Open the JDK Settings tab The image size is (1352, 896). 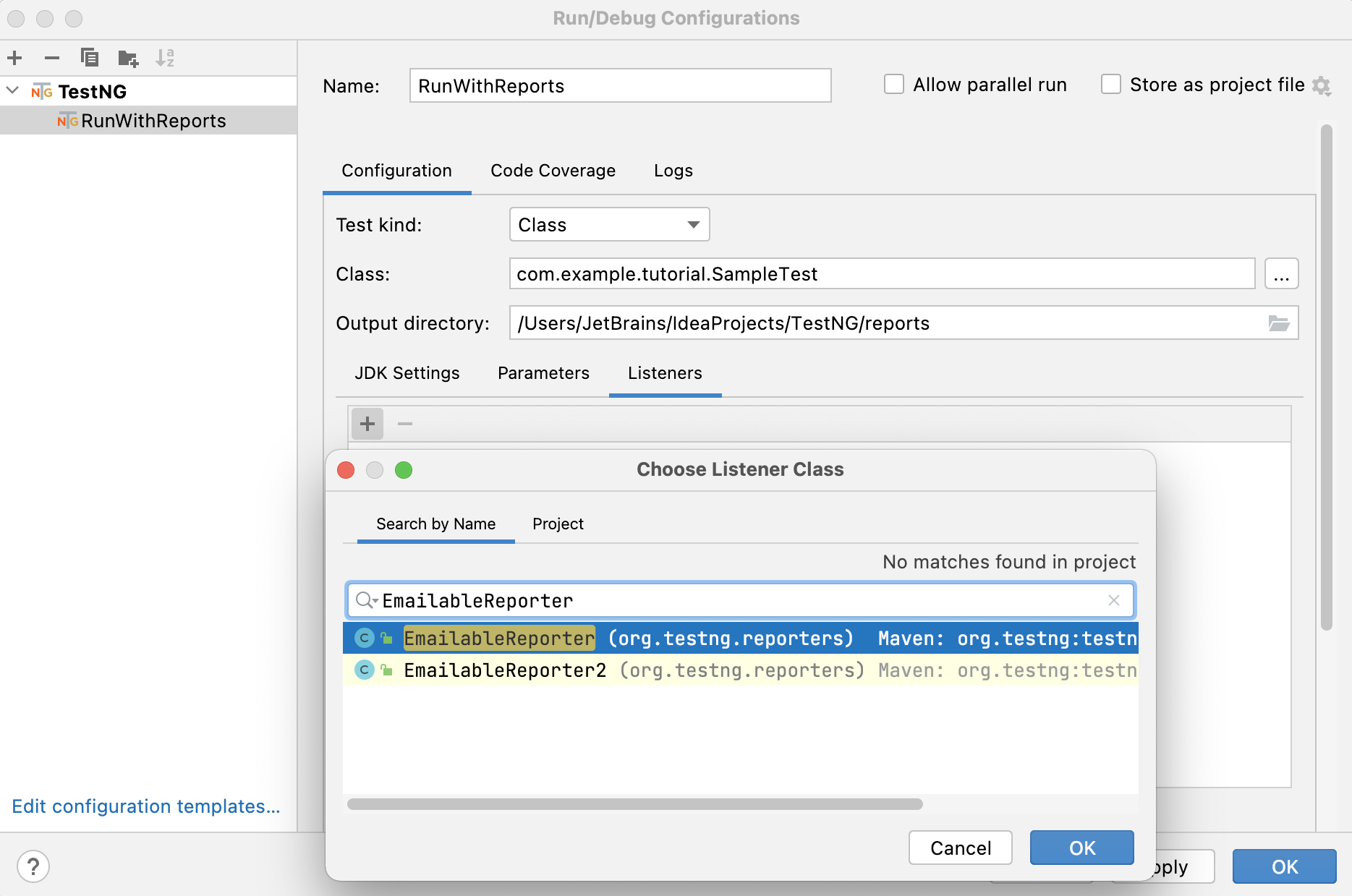[407, 373]
